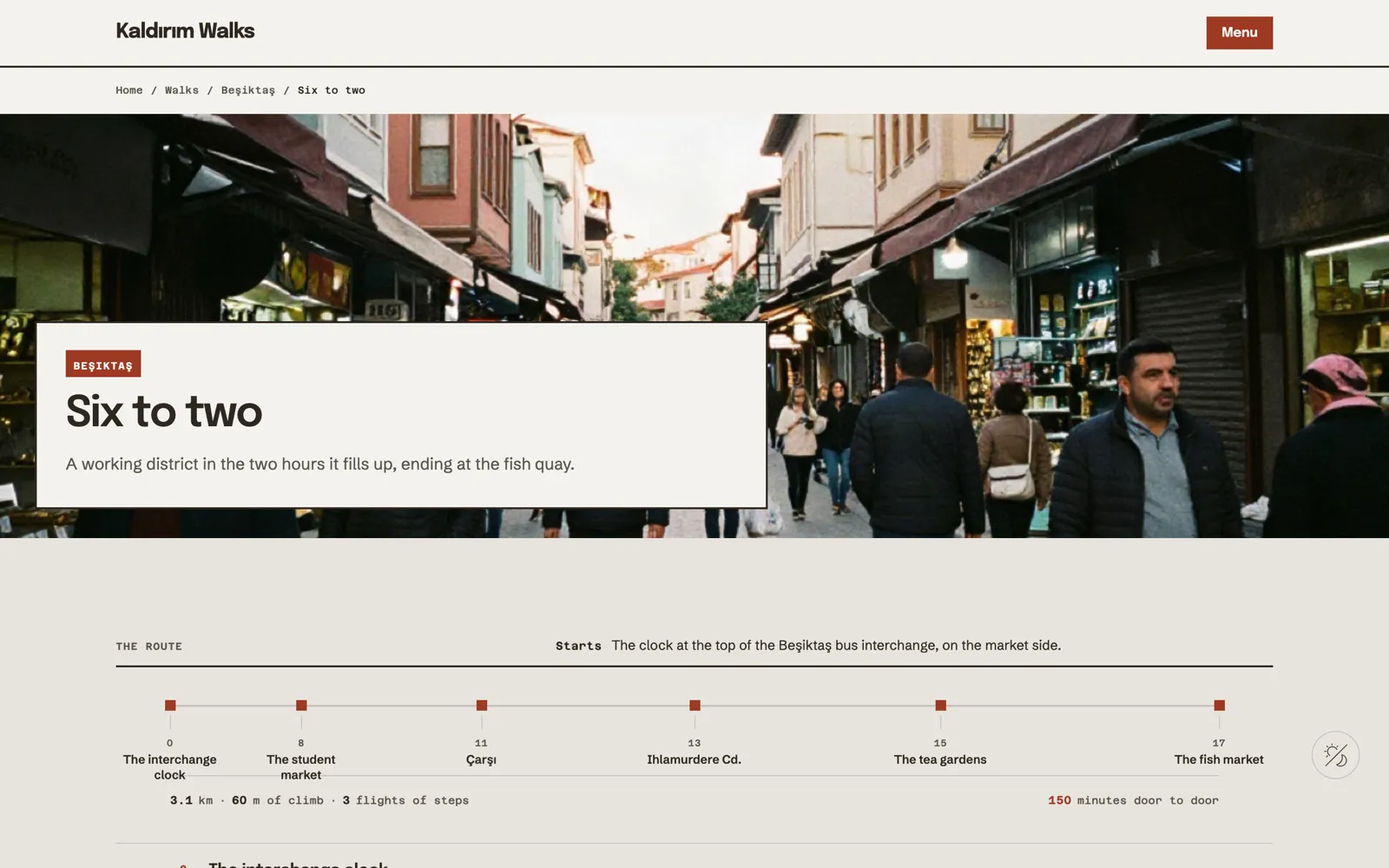Viewport: 1389px width, 868px height.
Task: Jump to the tea gardens stop marker
Action: pyautogui.click(x=940, y=706)
